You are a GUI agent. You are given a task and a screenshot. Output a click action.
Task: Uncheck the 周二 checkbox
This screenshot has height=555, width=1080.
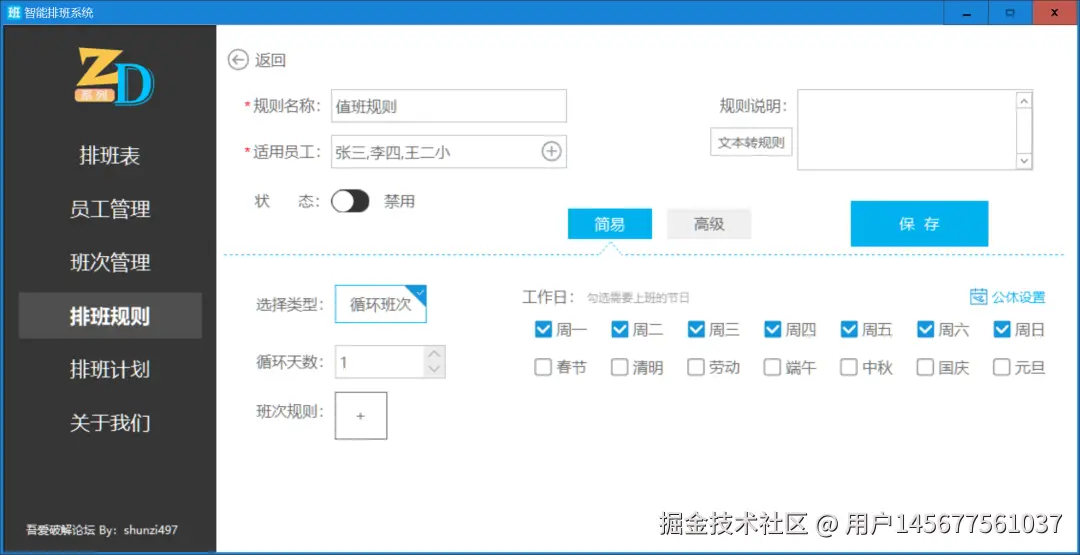(619, 331)
